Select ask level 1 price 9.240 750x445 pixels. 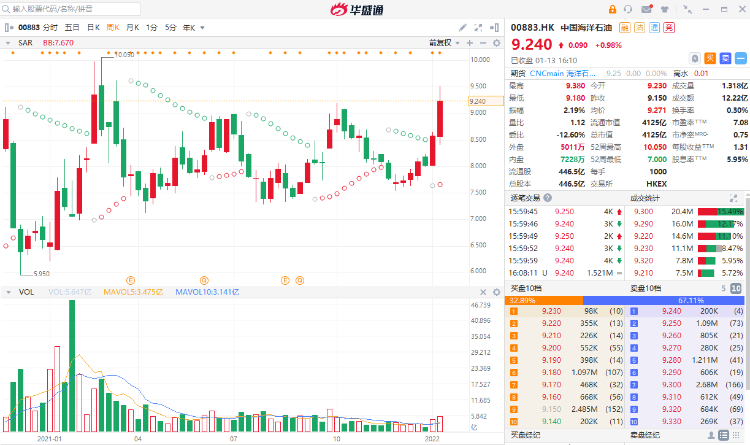click(672, 311)
